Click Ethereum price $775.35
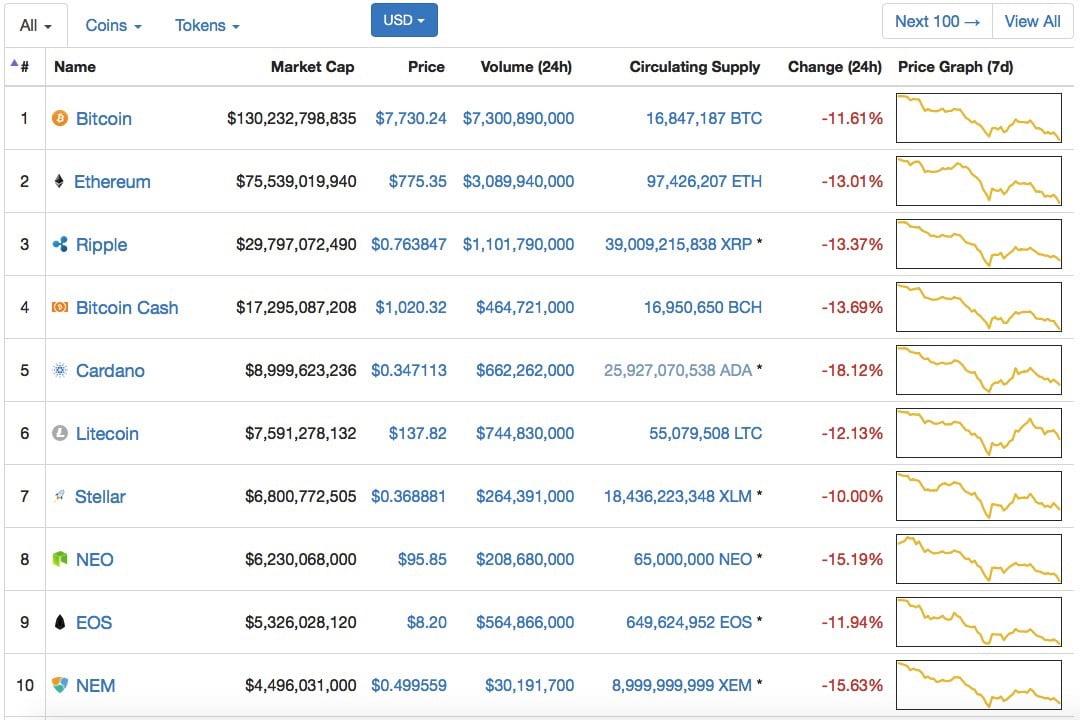The width and height of the screenshot is (1080, 720). coord(417,181)
